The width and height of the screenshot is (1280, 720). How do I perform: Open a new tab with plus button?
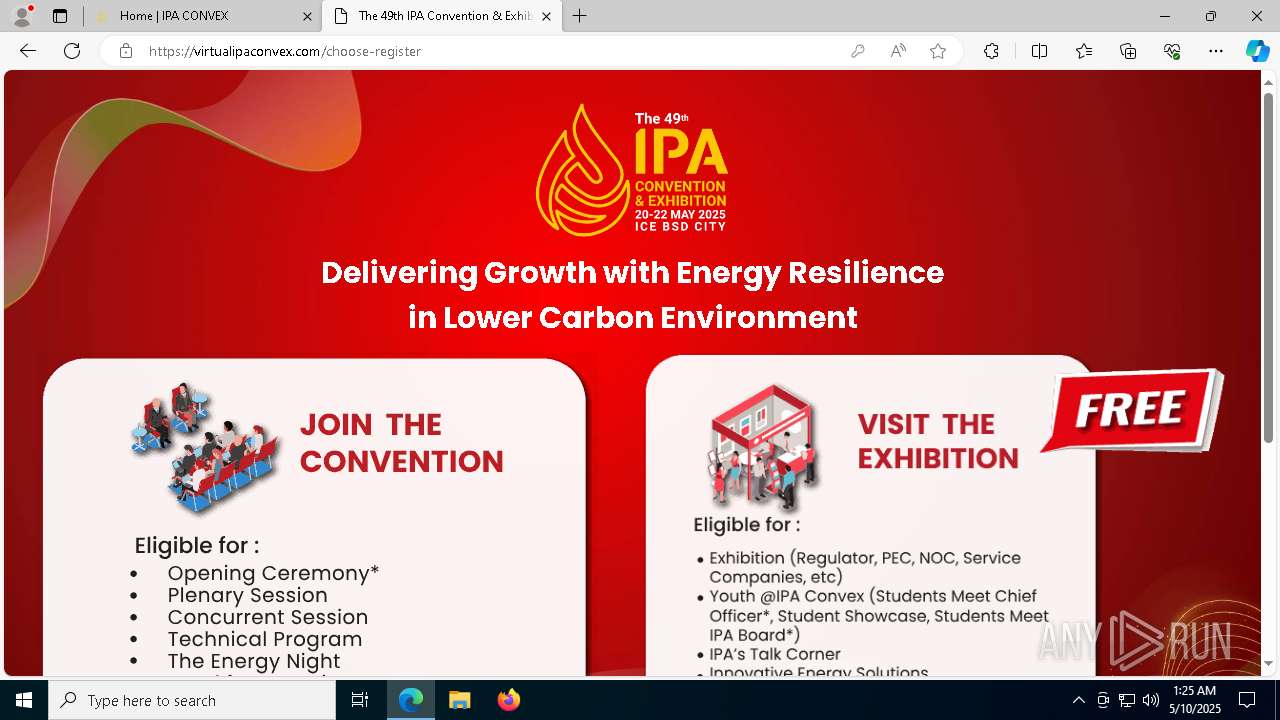(x=580, y=16)
